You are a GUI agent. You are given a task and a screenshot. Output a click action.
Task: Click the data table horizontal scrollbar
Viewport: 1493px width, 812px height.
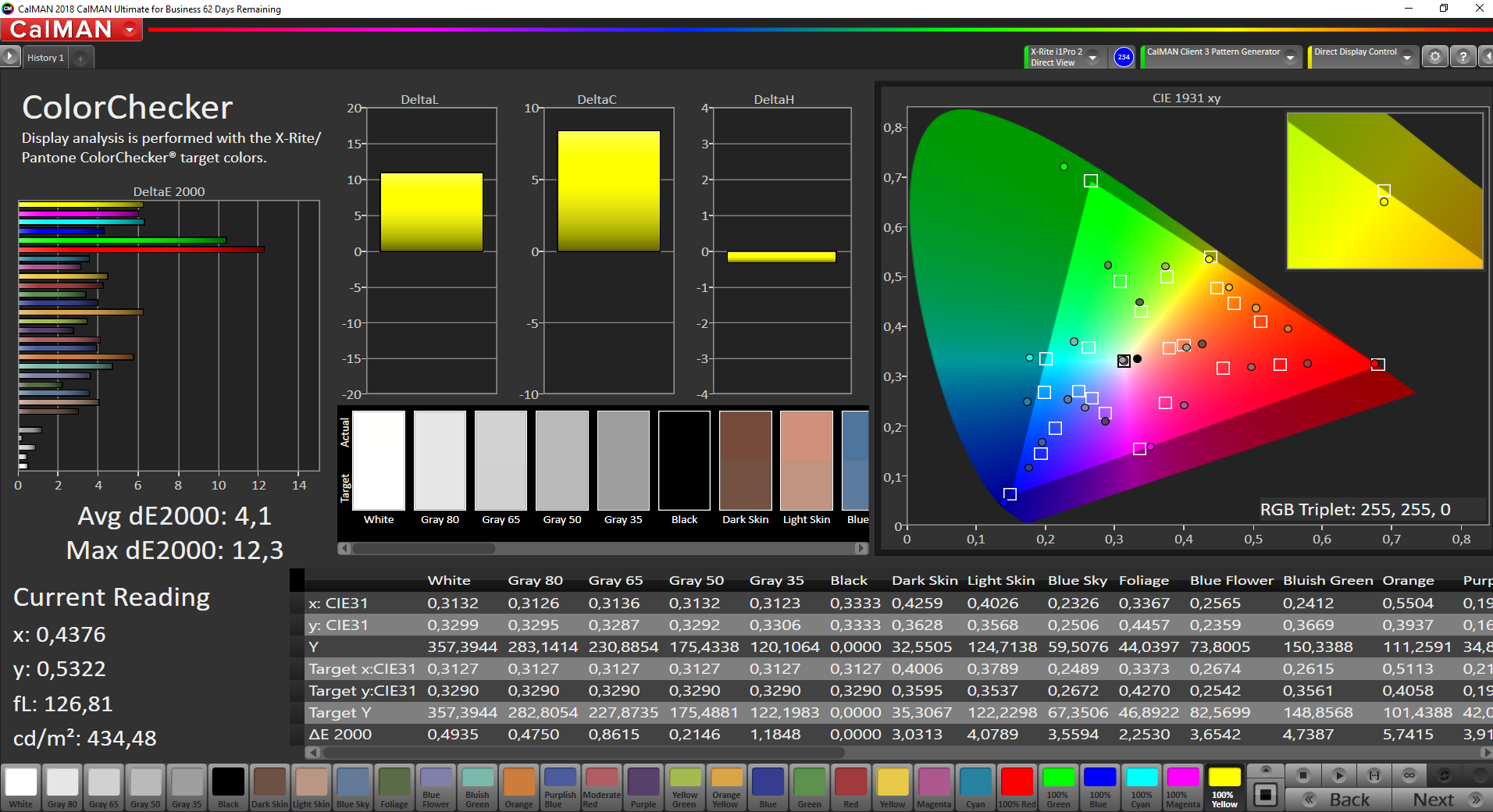coord(583,753)
